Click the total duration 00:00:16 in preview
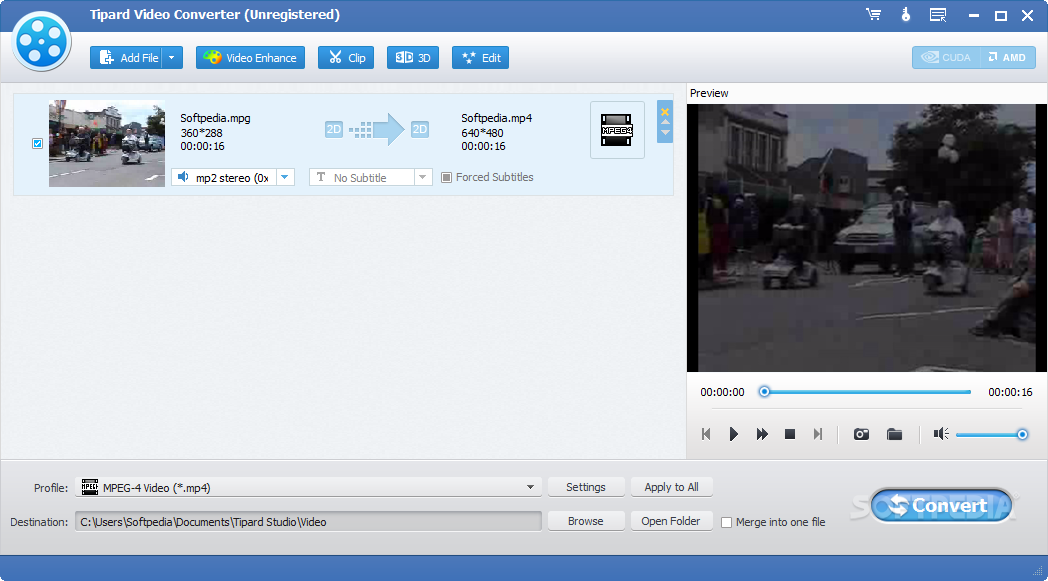Screen dimensions: 1048x581 (x=1011, y=392)
